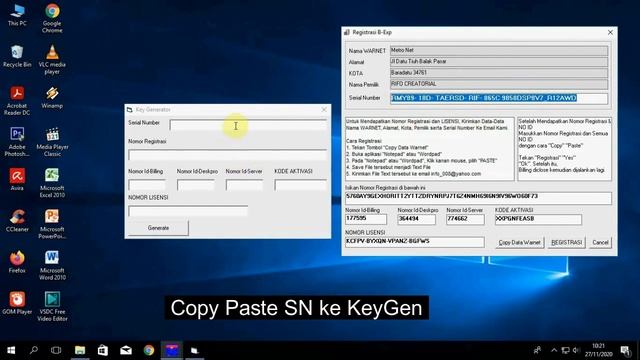Open the People tray icon
This screenshot has height=360, width=640.
537,350
